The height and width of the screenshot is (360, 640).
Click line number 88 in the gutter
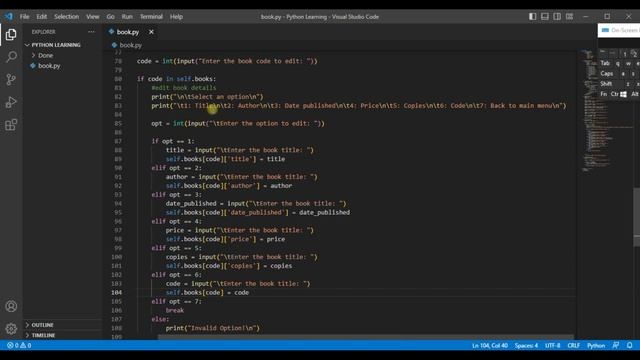coord(118,150)
